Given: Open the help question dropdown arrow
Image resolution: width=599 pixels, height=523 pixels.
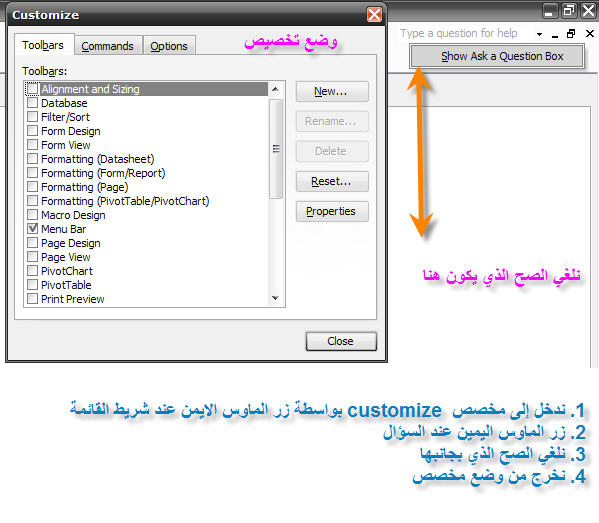Looking at the screenshot, I should point(539,34).
